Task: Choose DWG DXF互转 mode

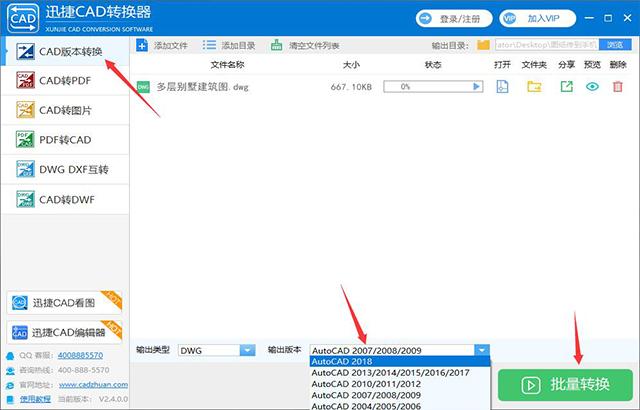Action: (65, 169)
